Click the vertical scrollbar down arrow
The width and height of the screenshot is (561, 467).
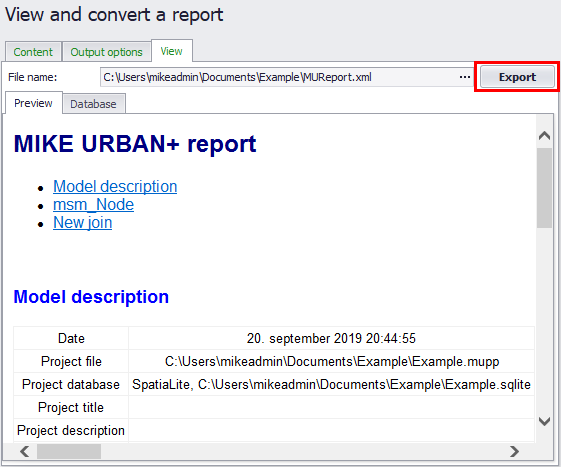544,422
